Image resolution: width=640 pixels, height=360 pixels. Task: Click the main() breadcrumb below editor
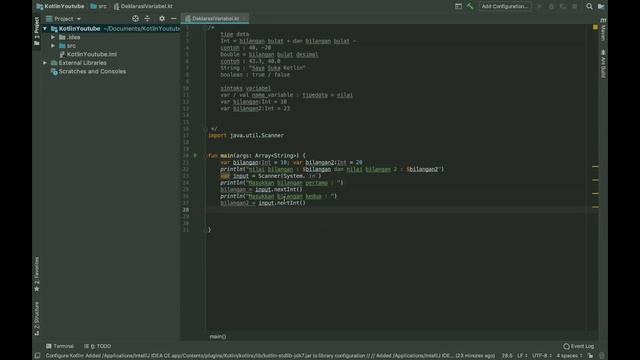(218, 337)
